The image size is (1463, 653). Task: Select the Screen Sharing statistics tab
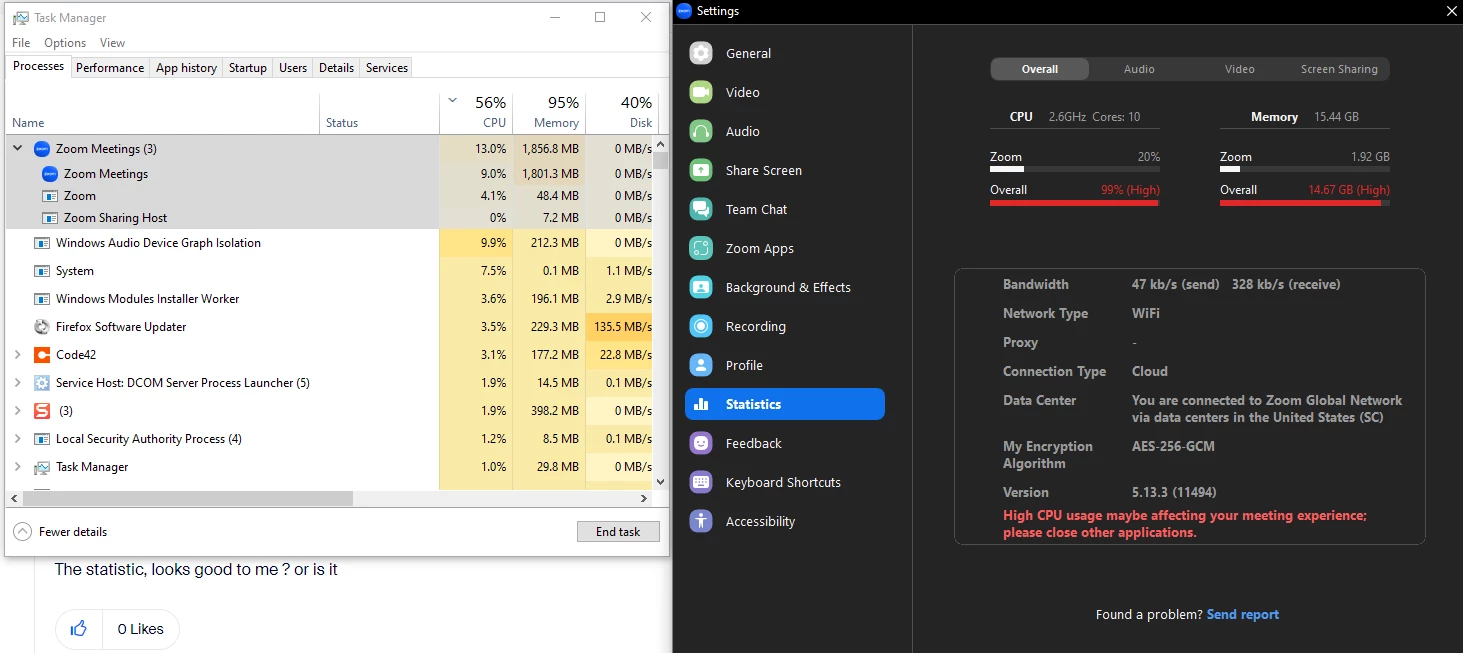[x=1339, y=69]
